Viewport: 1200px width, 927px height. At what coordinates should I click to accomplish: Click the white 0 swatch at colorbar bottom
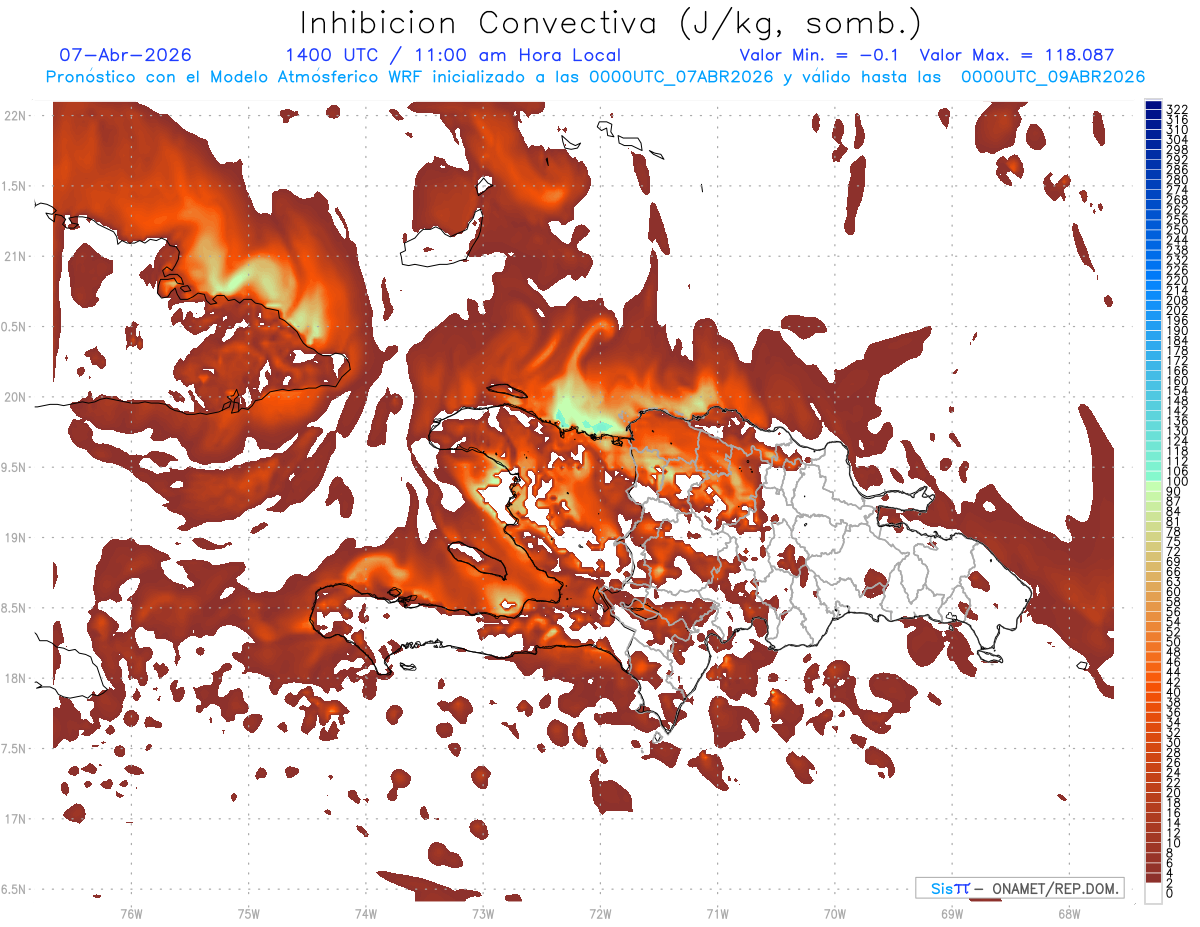(1153, 892)
